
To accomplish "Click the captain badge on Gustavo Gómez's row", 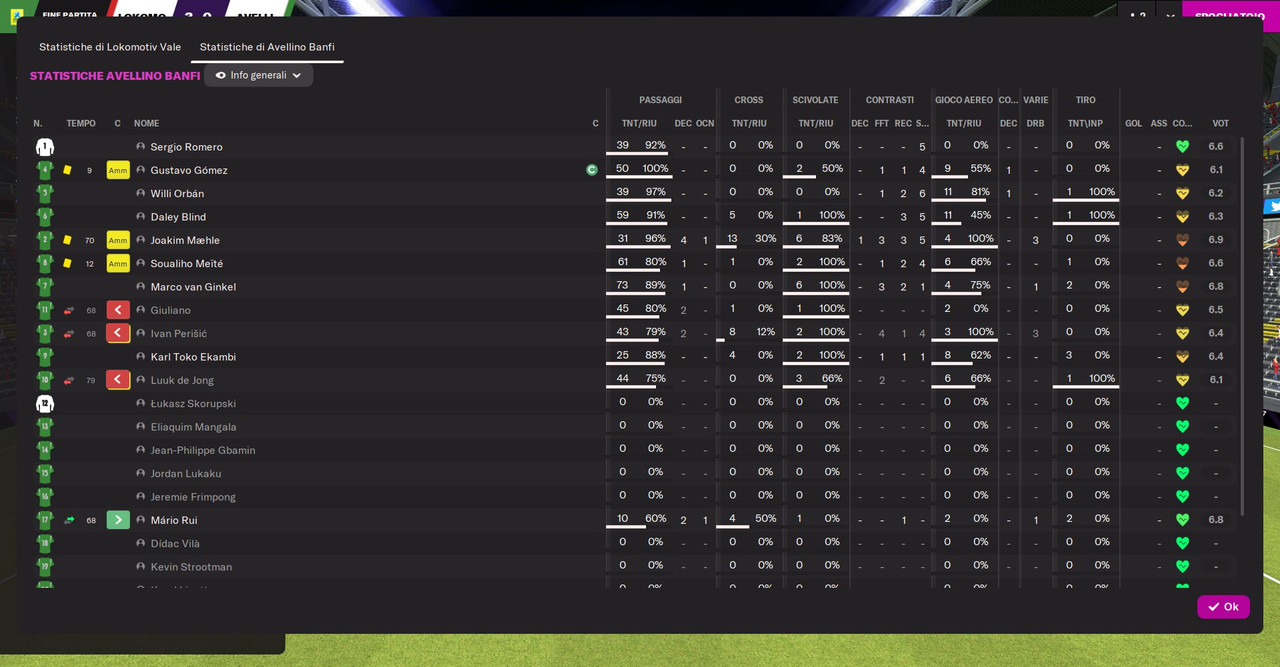I will (x=592, y=170).
